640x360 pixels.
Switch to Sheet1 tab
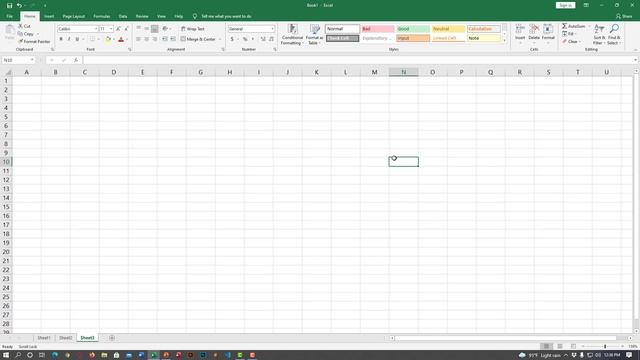44,338
